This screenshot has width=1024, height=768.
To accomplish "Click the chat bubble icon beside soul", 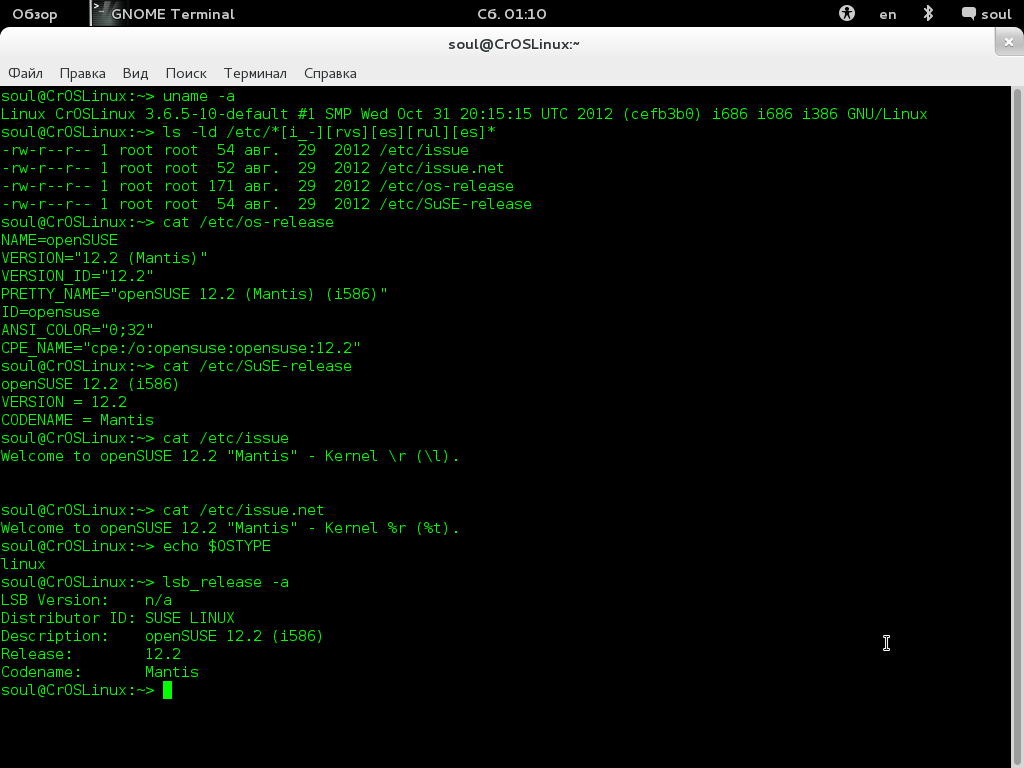I will pyautogui.click(x=968, y=13).
